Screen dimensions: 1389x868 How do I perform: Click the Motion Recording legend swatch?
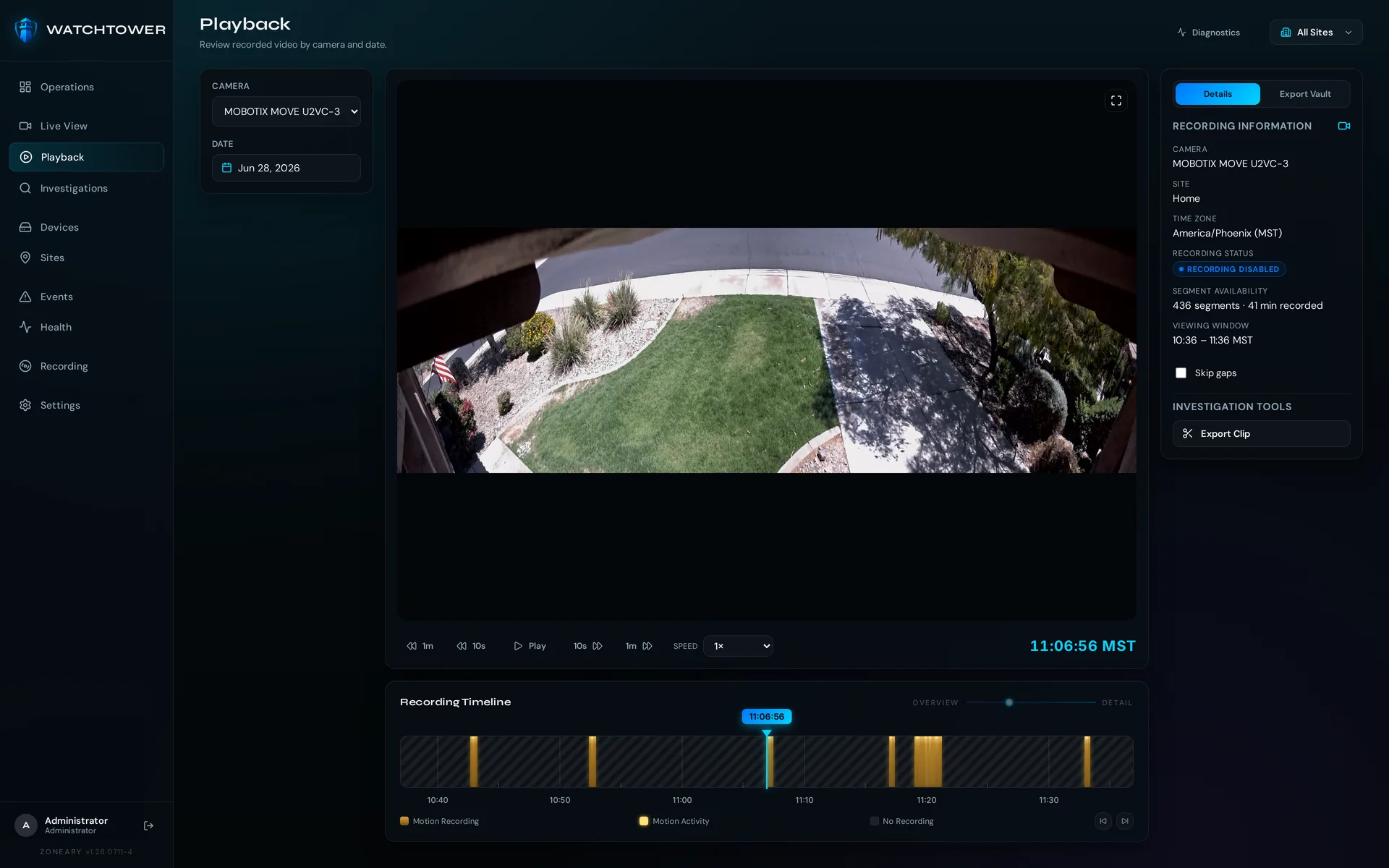(404, 821)
